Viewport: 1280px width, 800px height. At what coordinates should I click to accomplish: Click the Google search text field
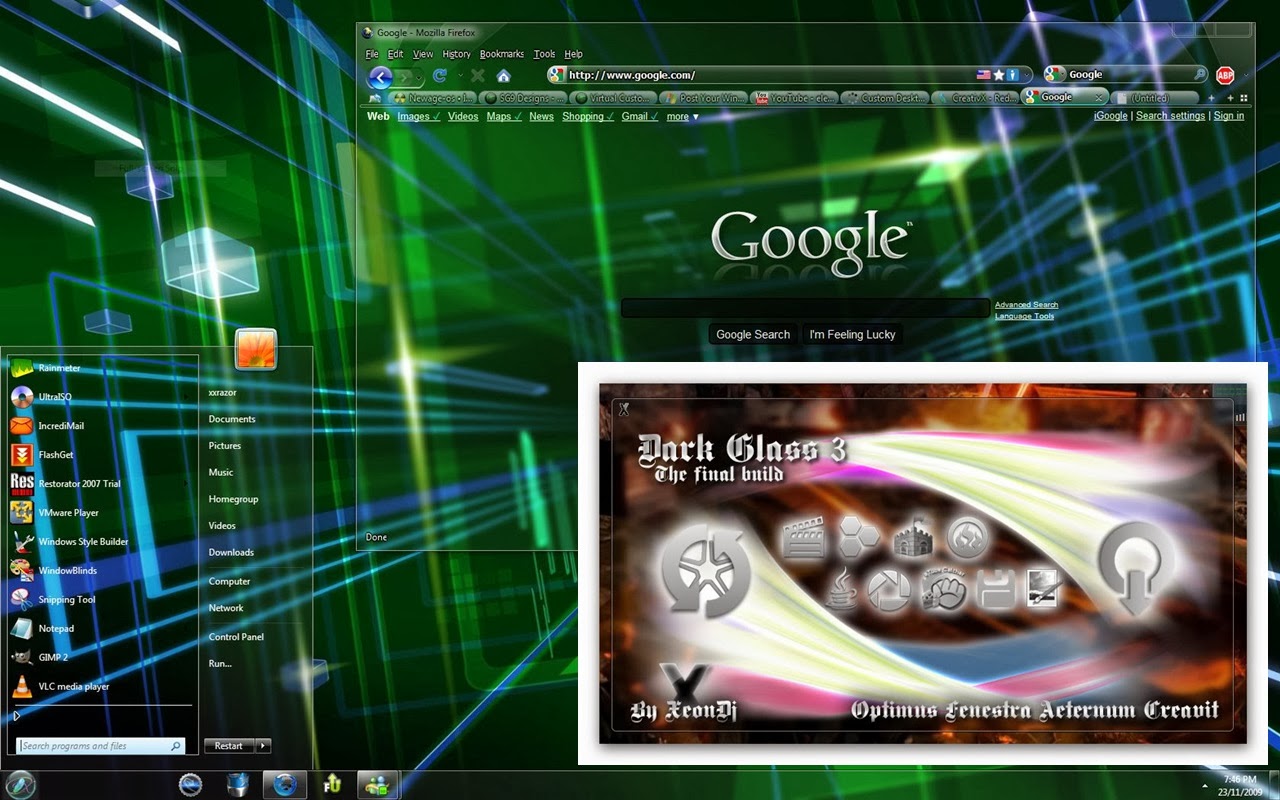[x=805, y=308]
